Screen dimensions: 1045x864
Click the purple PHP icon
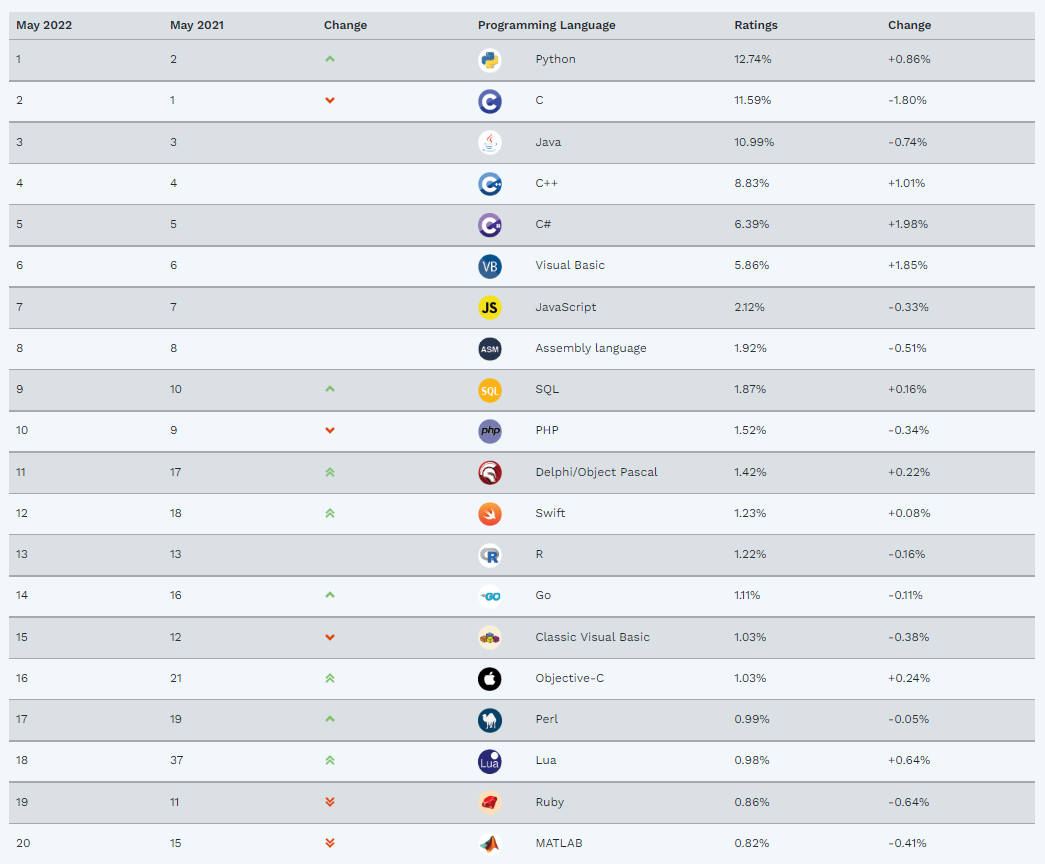pyautogui.click(x=490, y=431)
